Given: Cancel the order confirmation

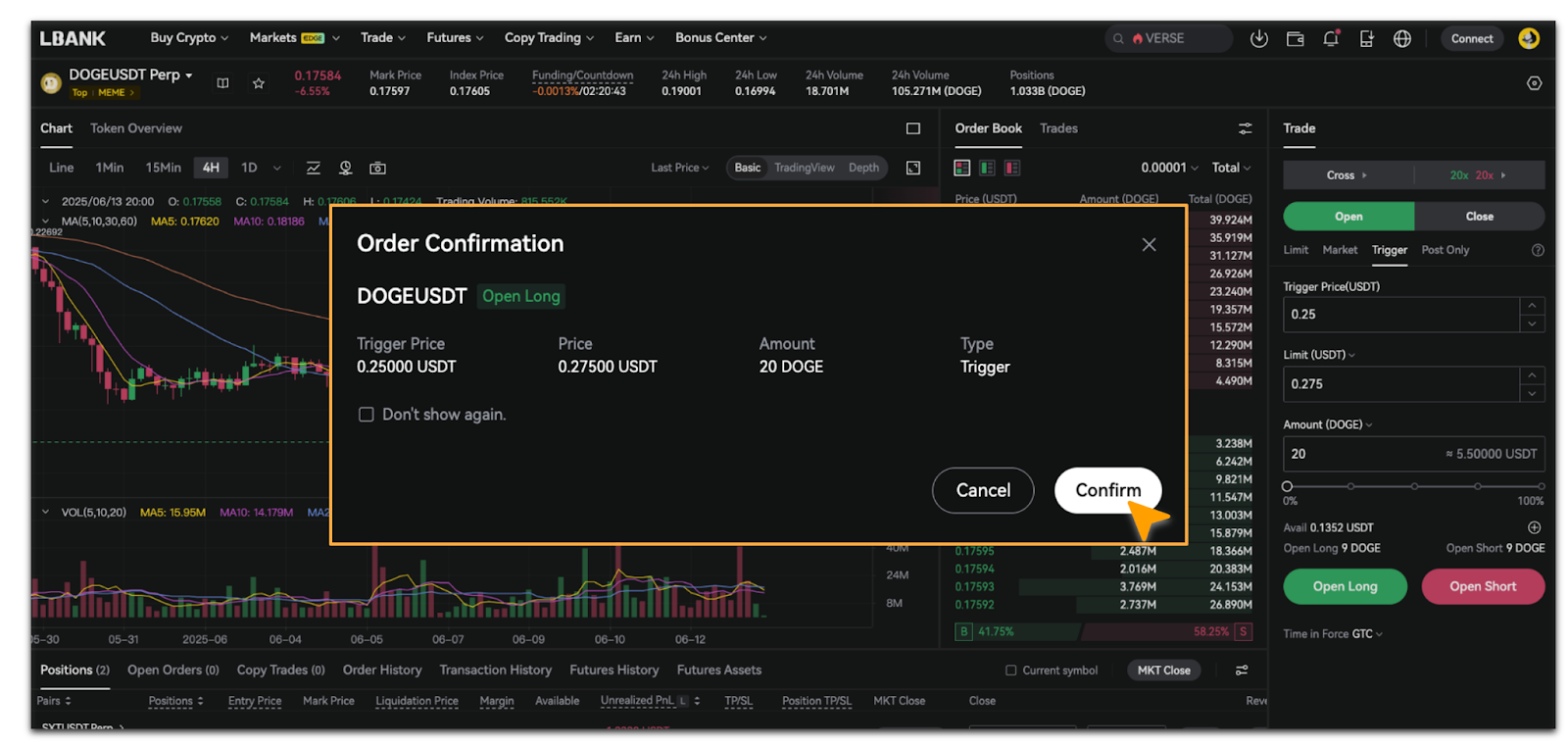Looking at the screenshot, I should [982, 490].
